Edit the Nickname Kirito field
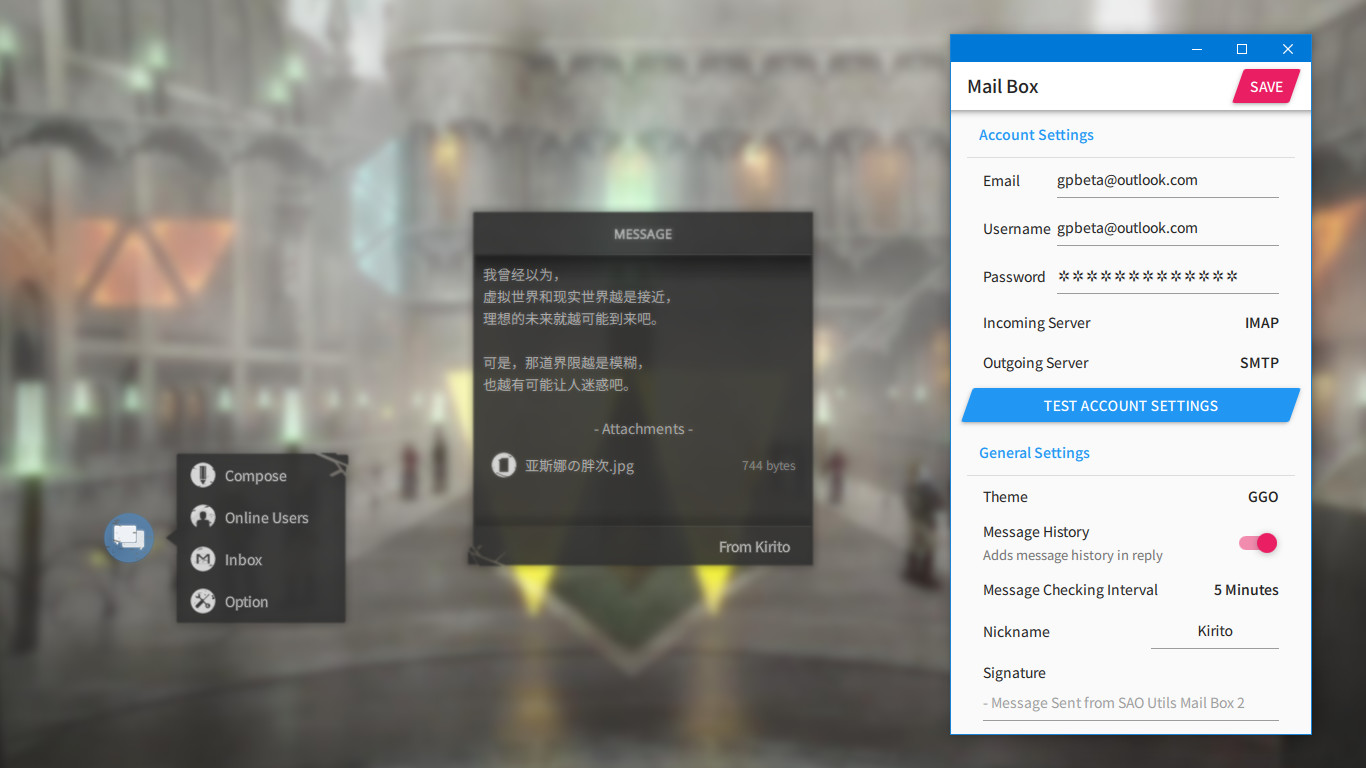 tap(1215, 631)
